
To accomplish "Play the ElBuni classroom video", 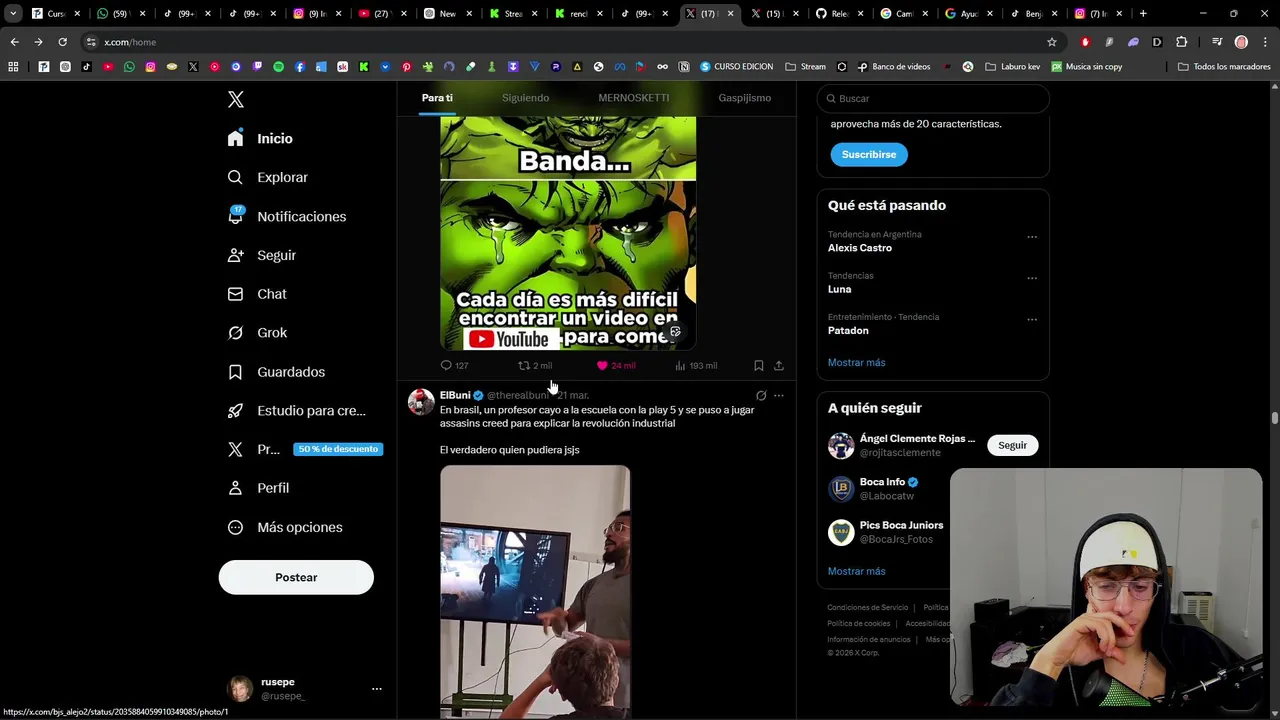I will pyautogui.click(x=535, y=592).
